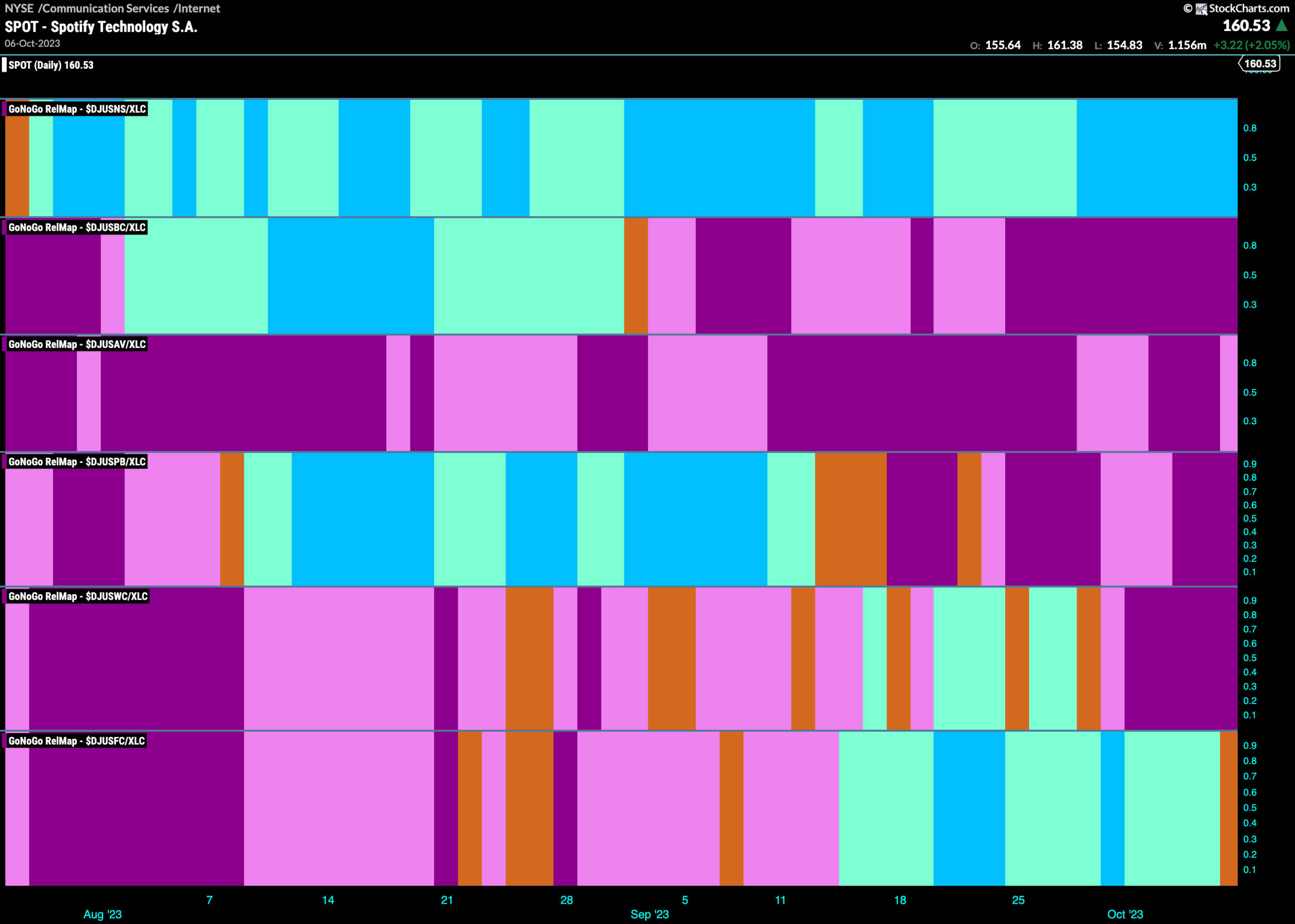Click the green up-arrow price indicator
Viewport: 1295px width, 924px height.
[1281, 26]
